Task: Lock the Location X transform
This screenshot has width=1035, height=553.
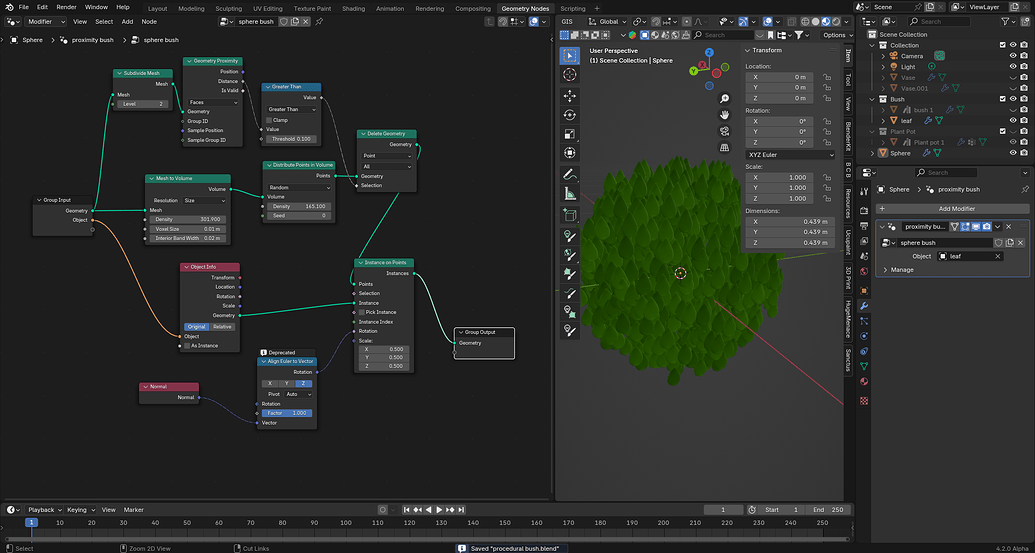Action: (x=826, y=77)
